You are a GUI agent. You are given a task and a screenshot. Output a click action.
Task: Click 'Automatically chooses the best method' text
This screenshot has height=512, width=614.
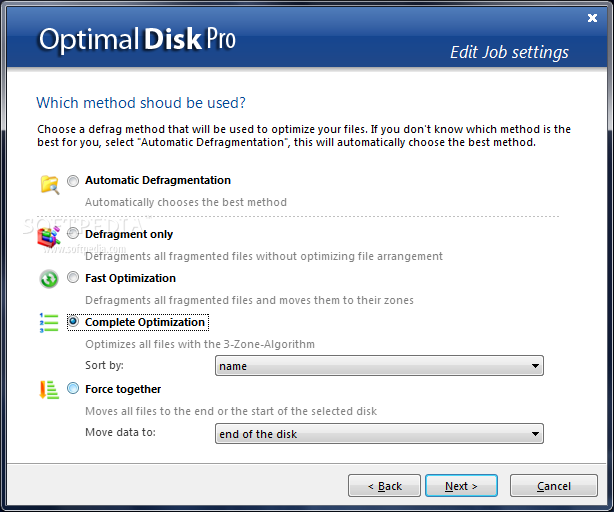pyautogui.click(x=186, y=202)
